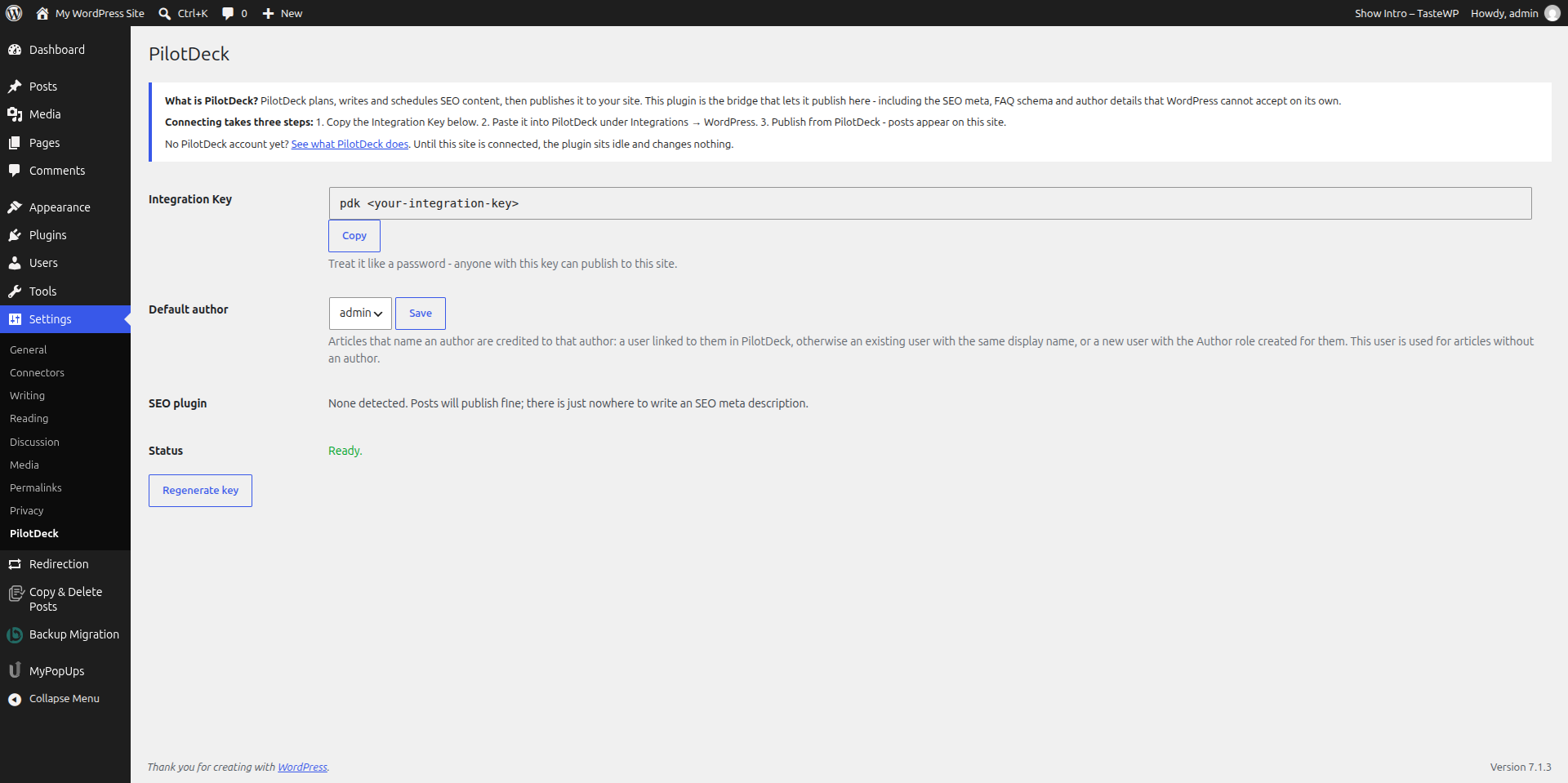
Task: Click the Appearance paintbrush icon
Action: point(15,207)
